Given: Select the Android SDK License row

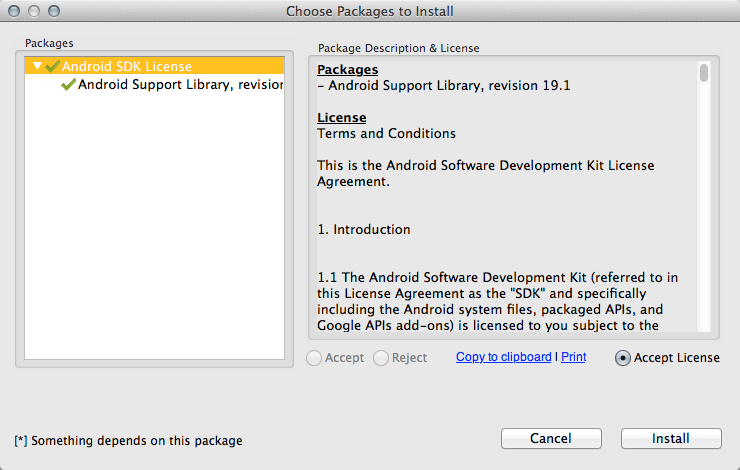Looking at the screenshot, I should coord(127,67).
